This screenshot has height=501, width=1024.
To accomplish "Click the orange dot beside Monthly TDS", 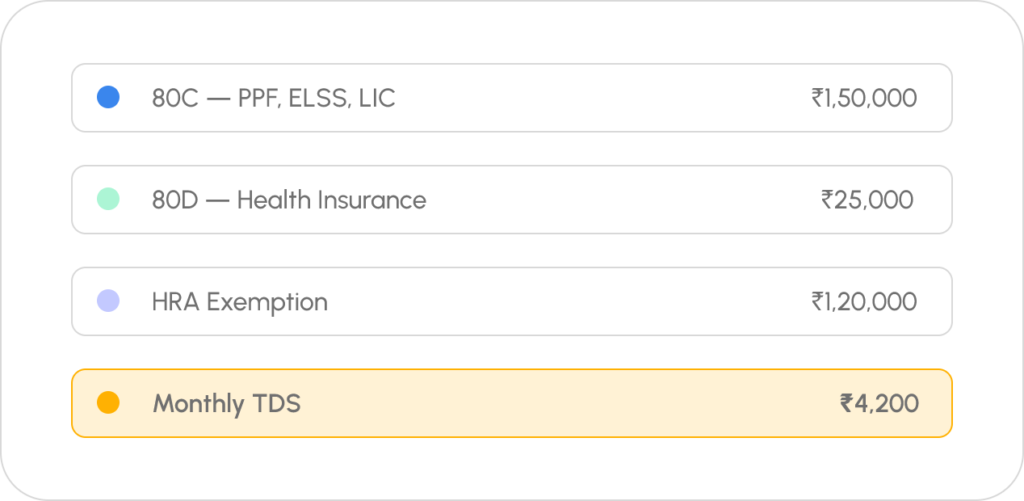I will [x=108, y=403].
